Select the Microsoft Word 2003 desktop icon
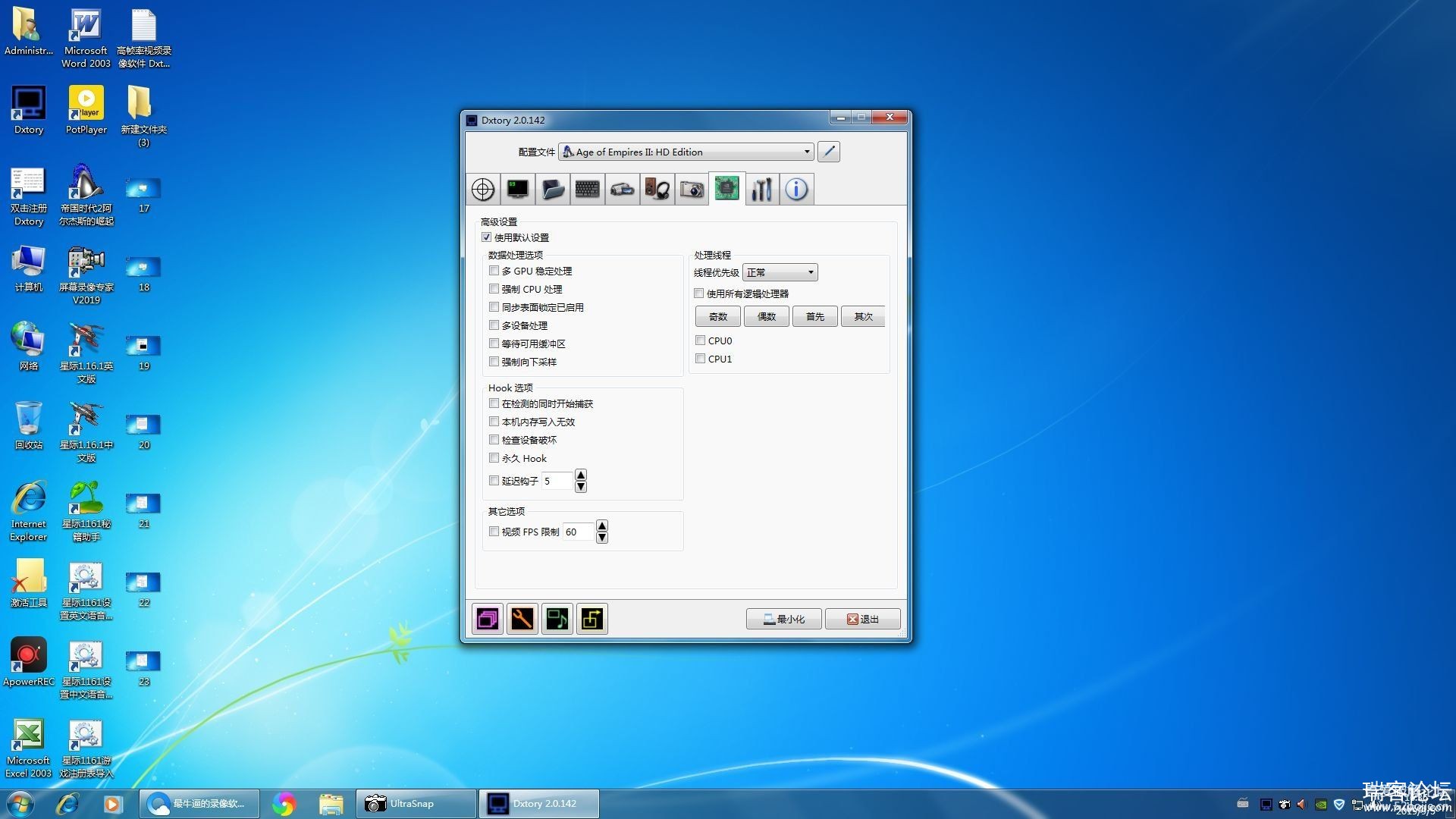 click(x=86, y=39)
